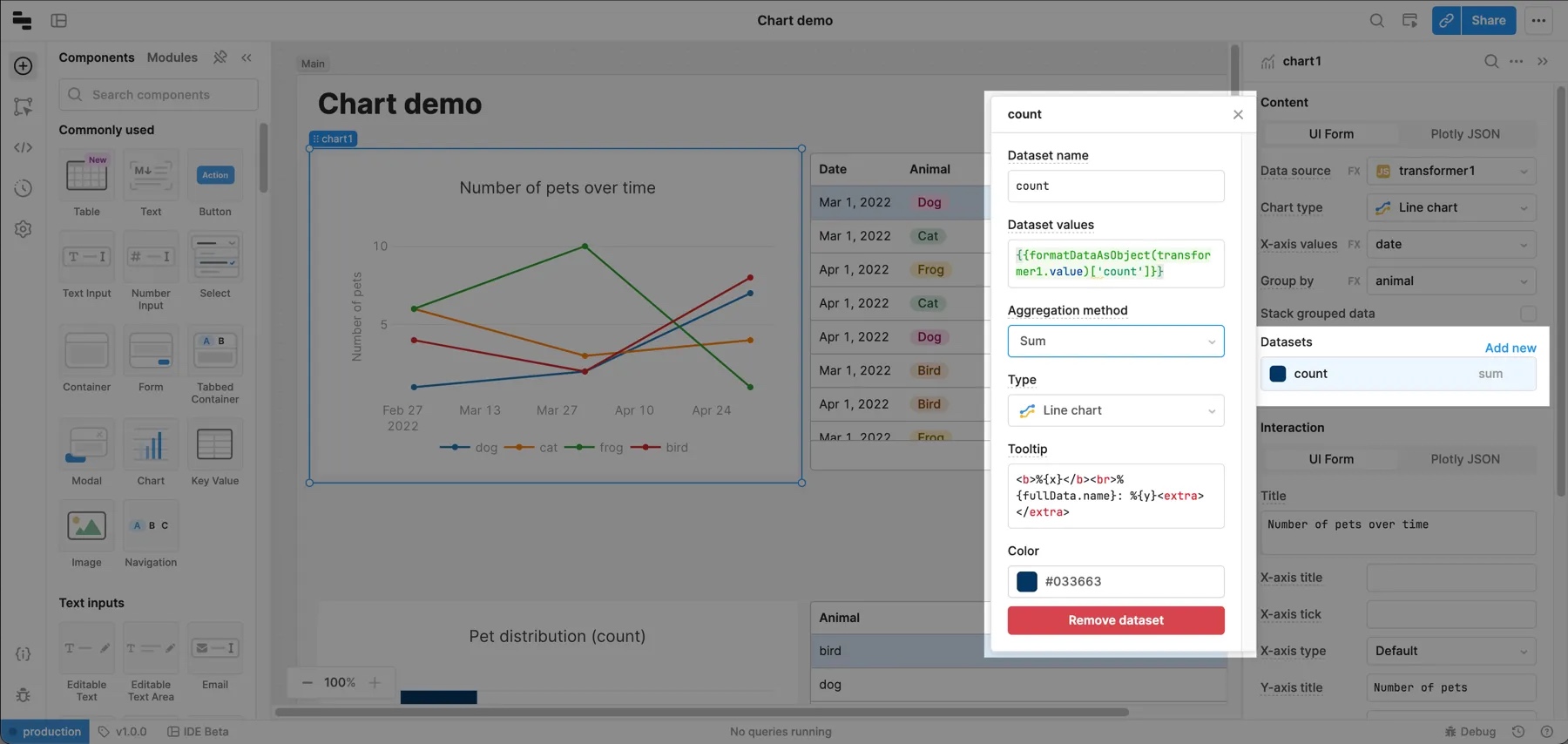The image size is (1568, 744).
Task: Open the debug bug icon in sidebar
Action: 24,694
